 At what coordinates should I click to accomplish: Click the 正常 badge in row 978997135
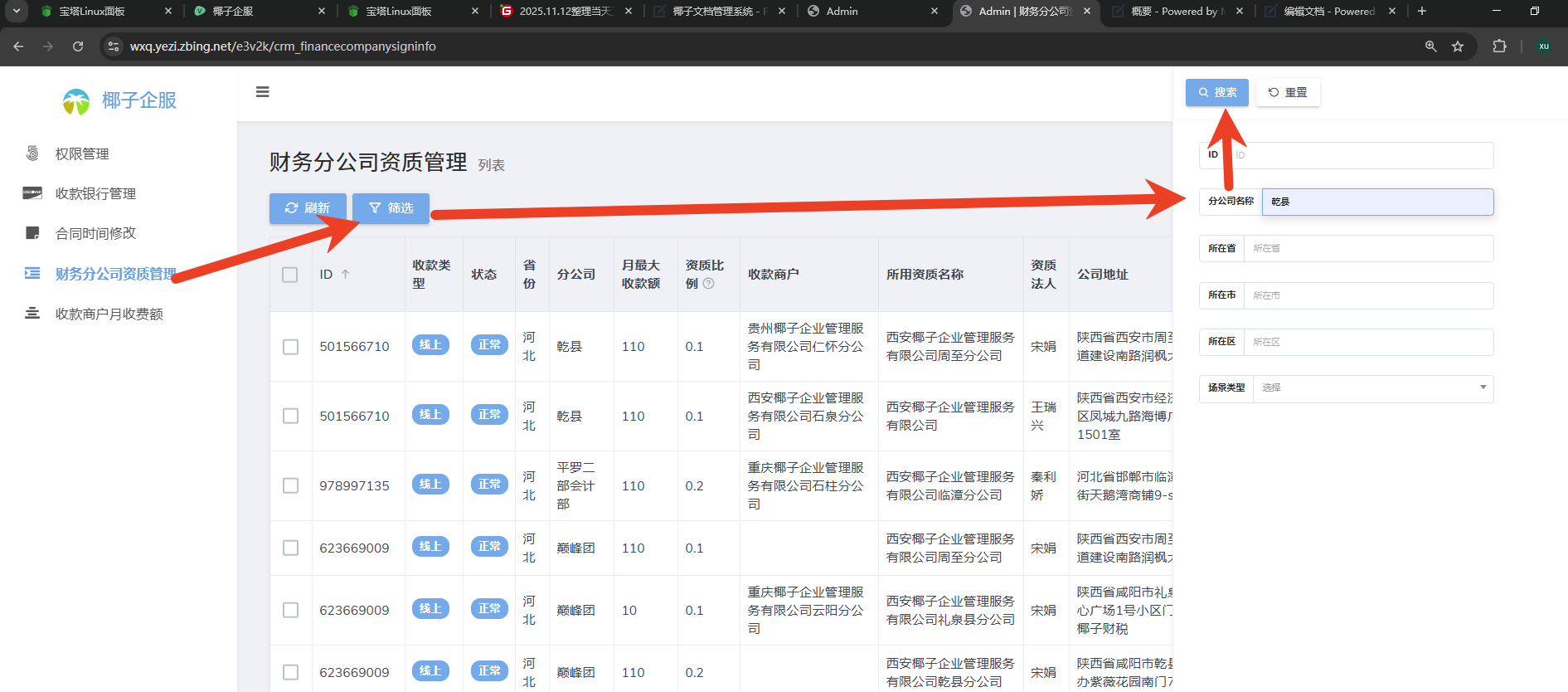pyautogui.click(x=489, y=485)
